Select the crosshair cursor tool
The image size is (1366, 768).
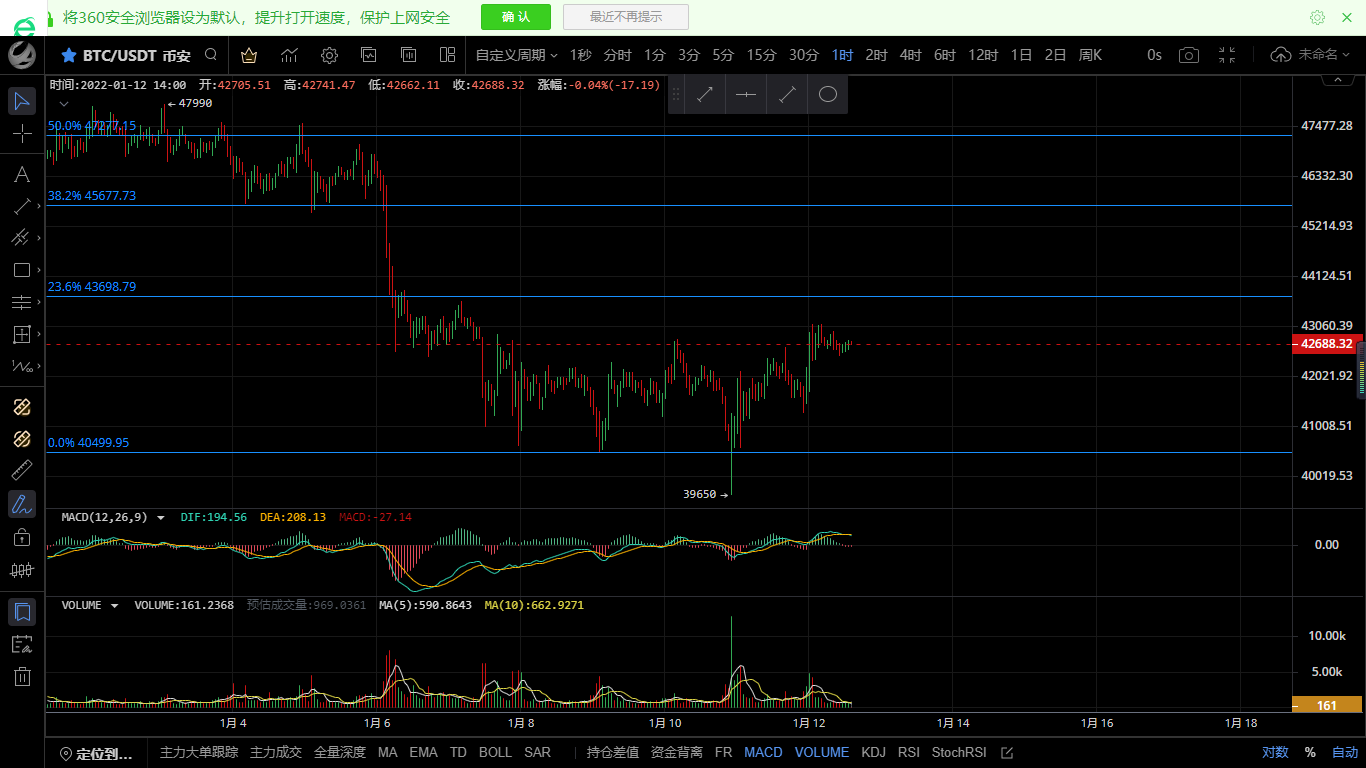click(22, 133)
